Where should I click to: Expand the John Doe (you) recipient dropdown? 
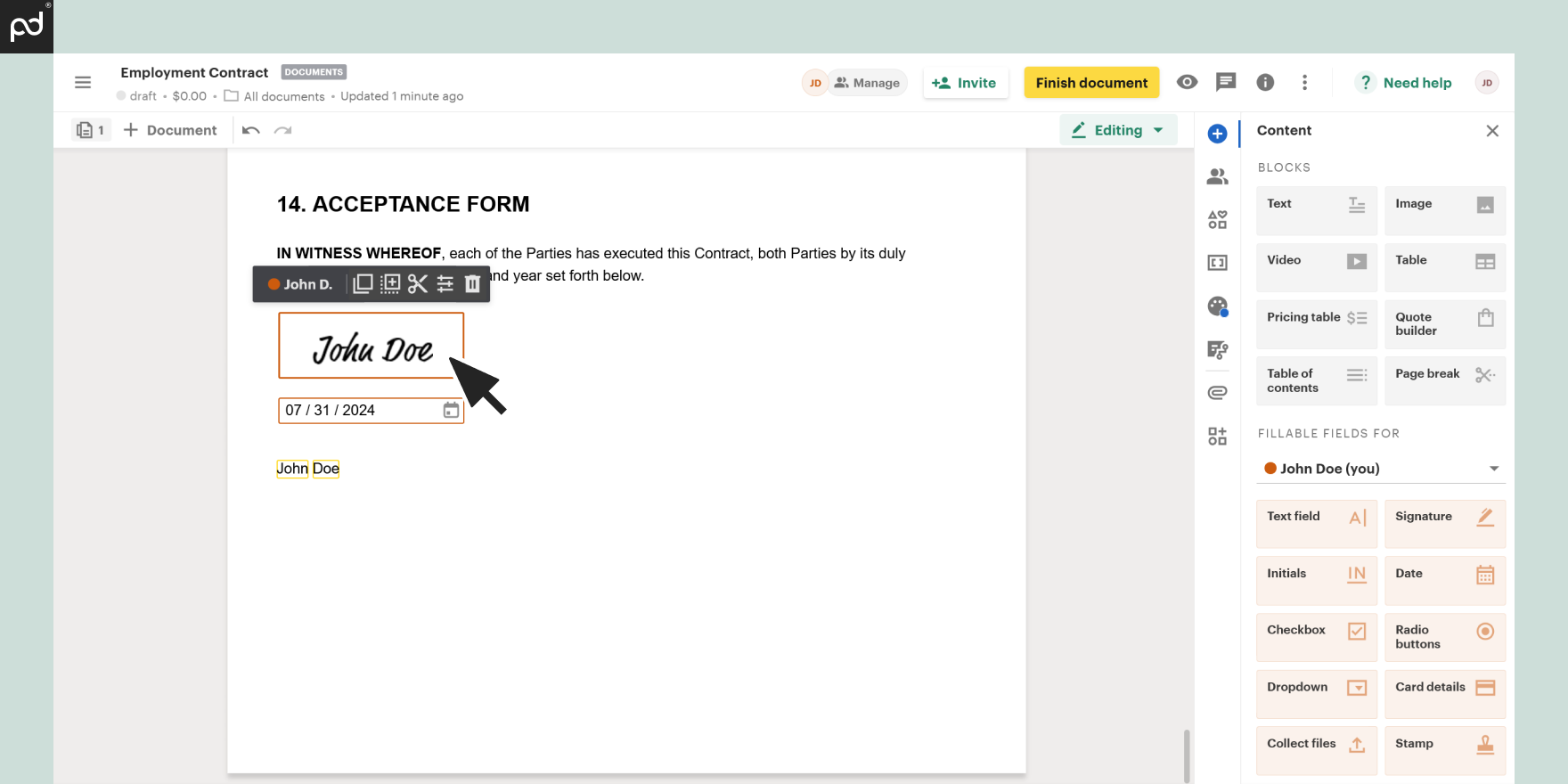(1381, 469)
